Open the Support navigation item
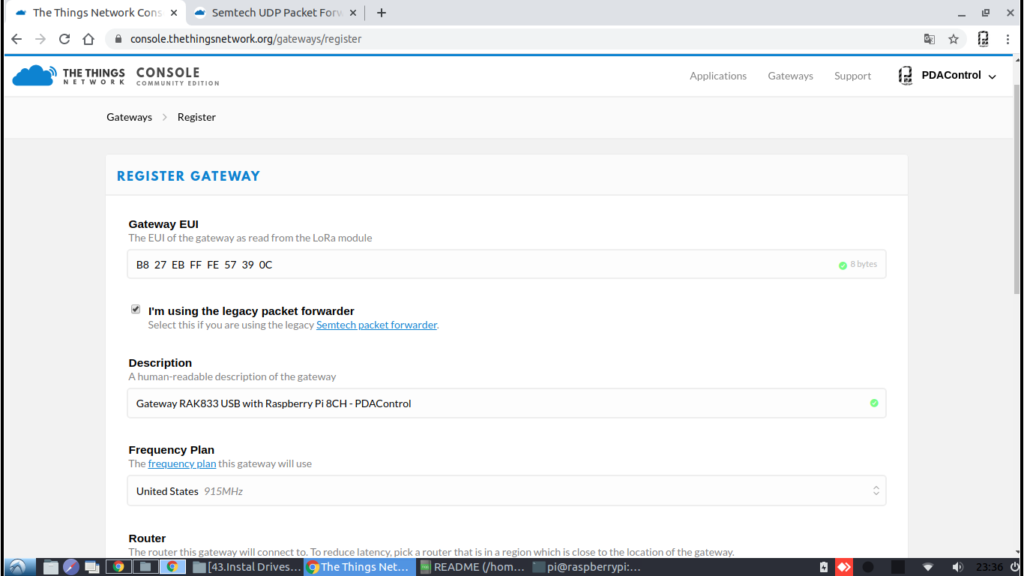The image size is (1024, 576). [x=852, y=76]
